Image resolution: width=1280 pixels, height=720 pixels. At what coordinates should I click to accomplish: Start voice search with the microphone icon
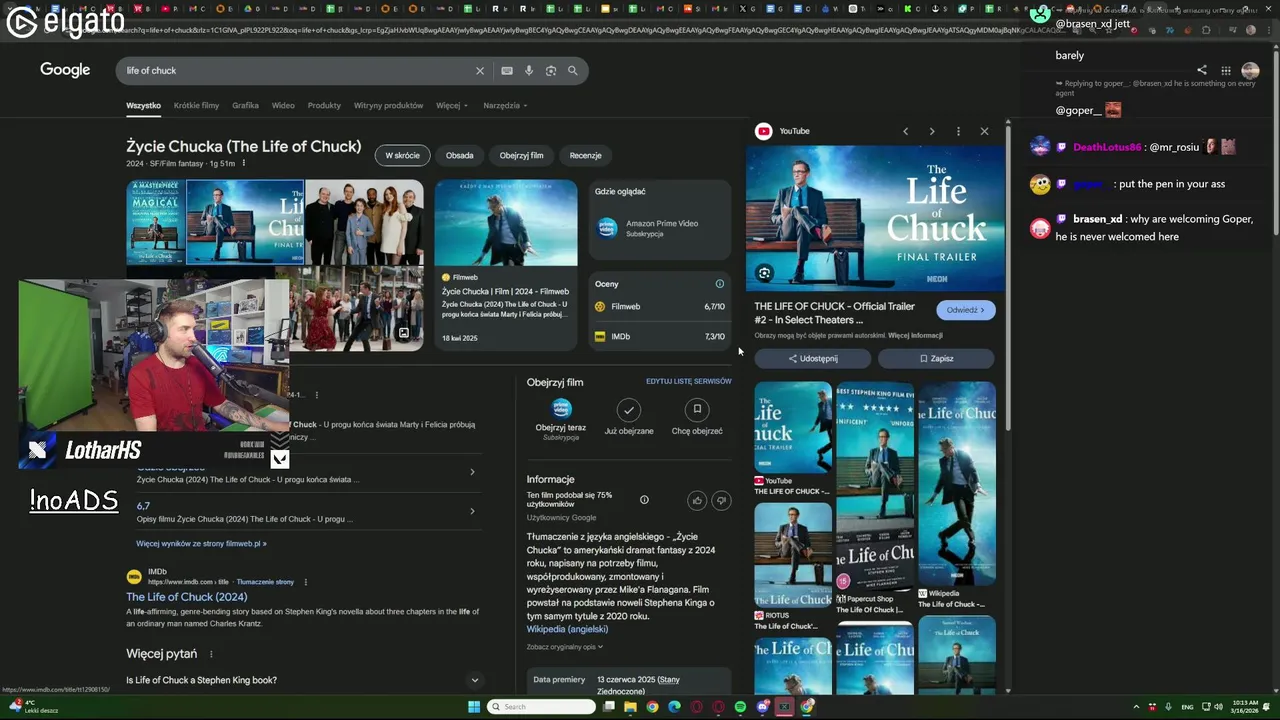[x=529, y=71]
